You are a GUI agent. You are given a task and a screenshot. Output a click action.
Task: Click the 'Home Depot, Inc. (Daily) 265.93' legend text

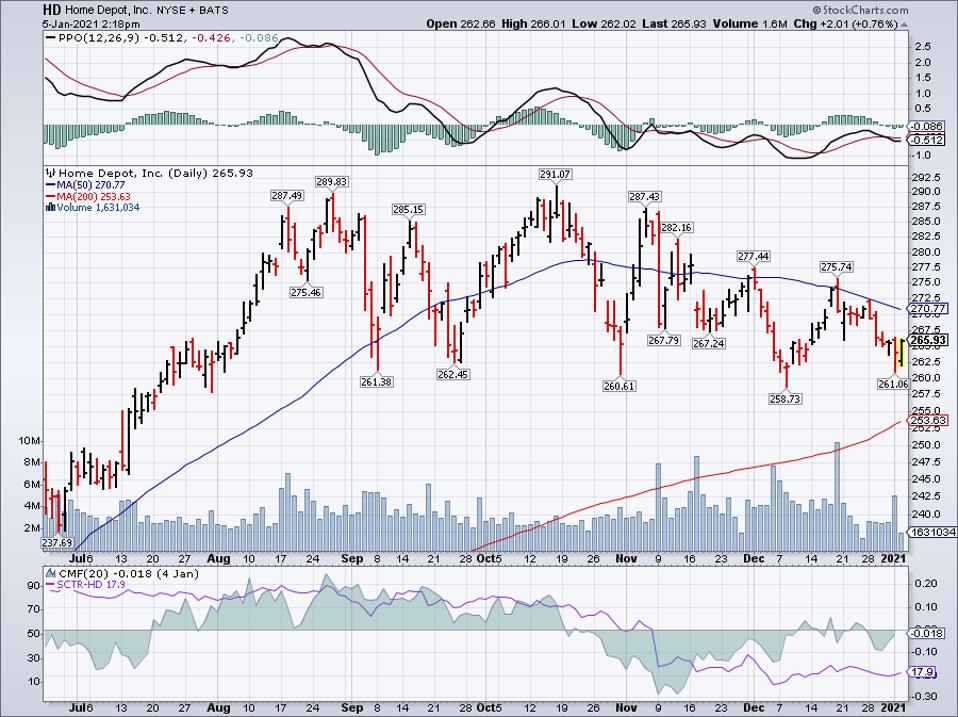pos(156,173)
